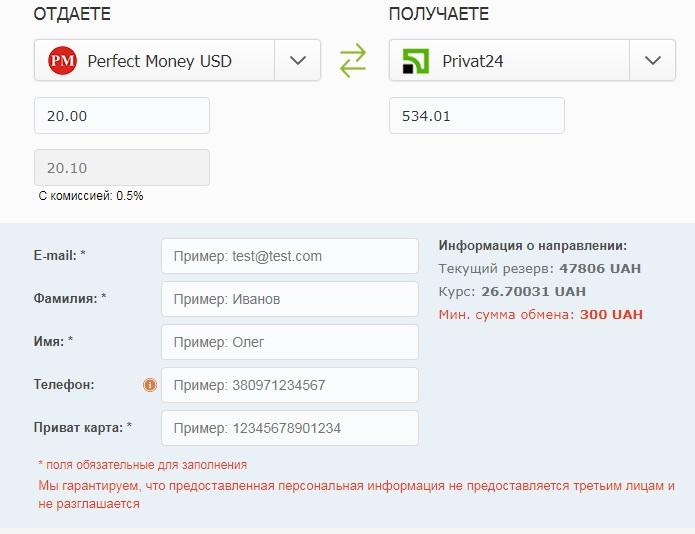Image resolution: width=695 pixels, height=534 pixels.
Task: Select the Privat24 receive currency box
Action: (532, 60)
